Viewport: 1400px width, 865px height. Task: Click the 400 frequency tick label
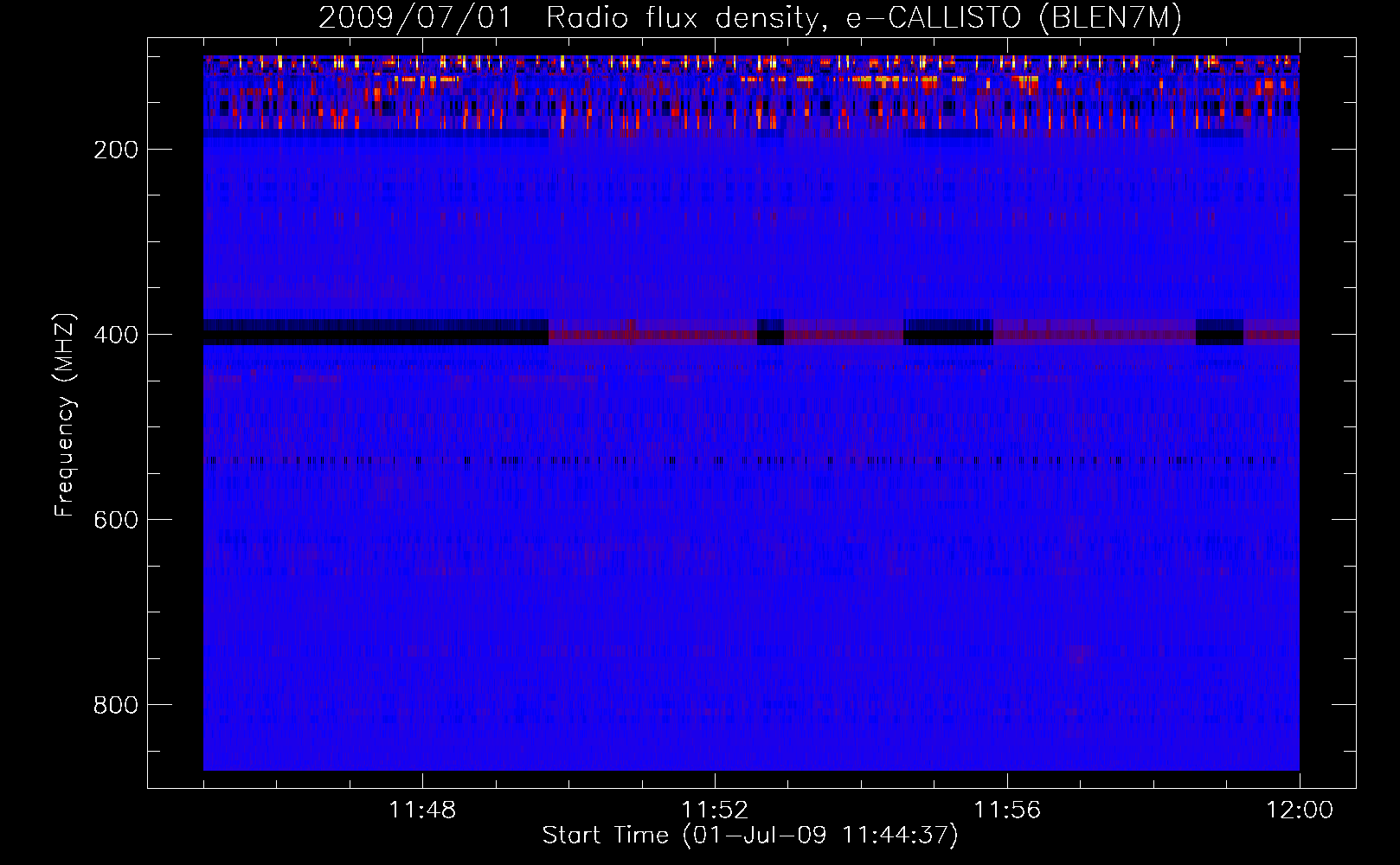coord(116,335)
